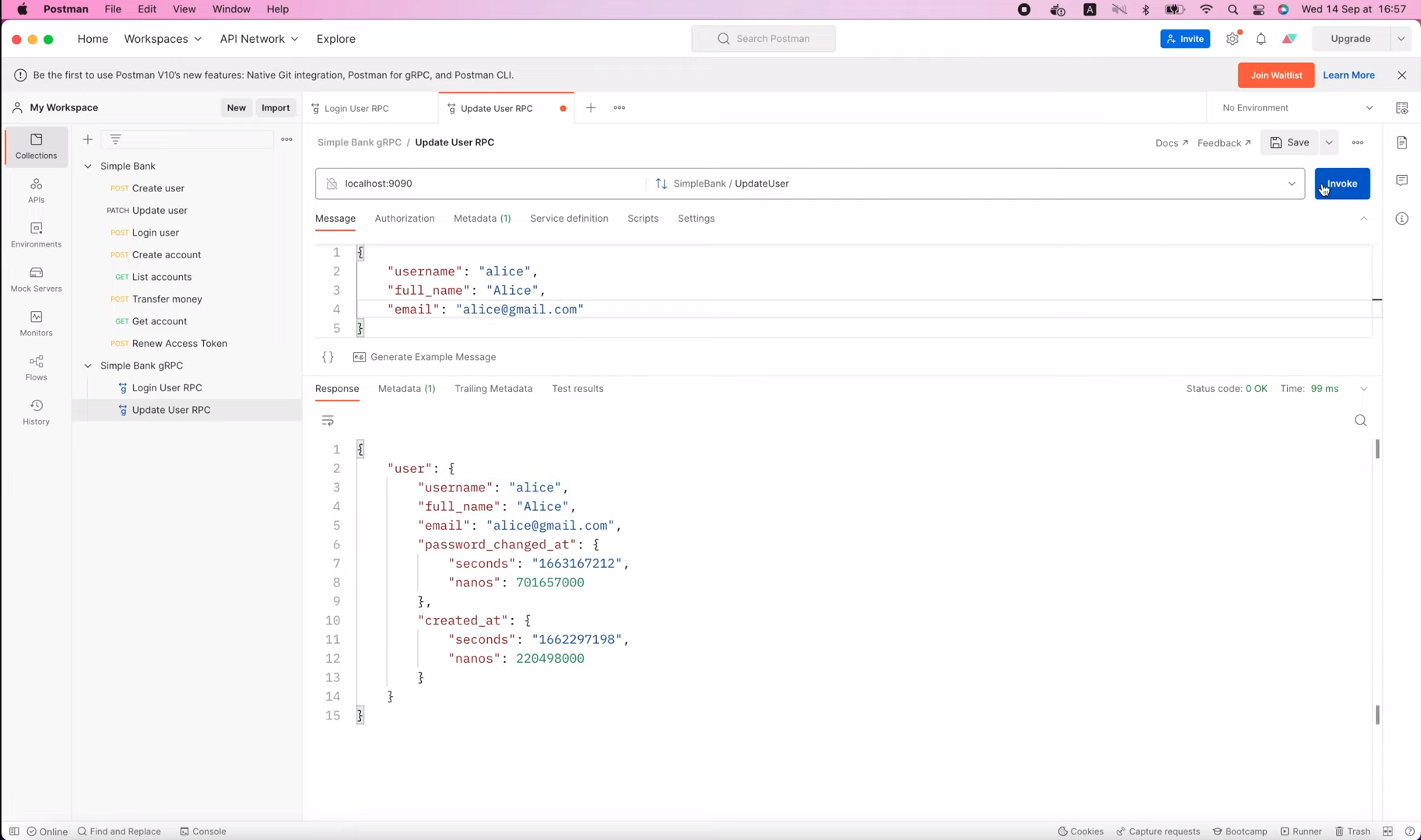The height and width of the screenshot is (840, 1421).
Task: Click the Join Waitlist button
Action: click(1276, 75)
